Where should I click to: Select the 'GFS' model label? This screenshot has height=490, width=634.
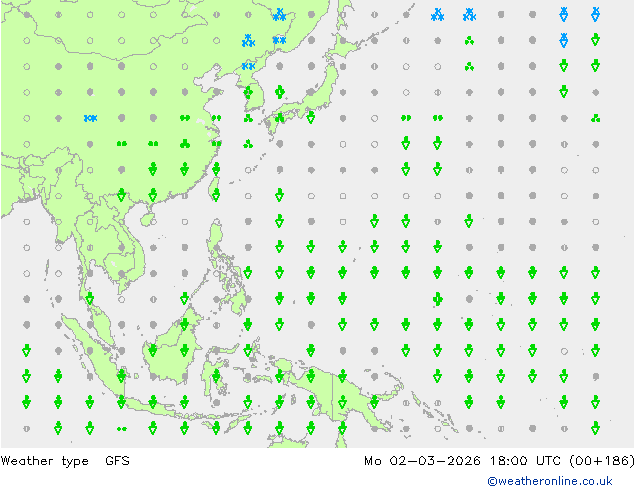(x=117, y=460)
